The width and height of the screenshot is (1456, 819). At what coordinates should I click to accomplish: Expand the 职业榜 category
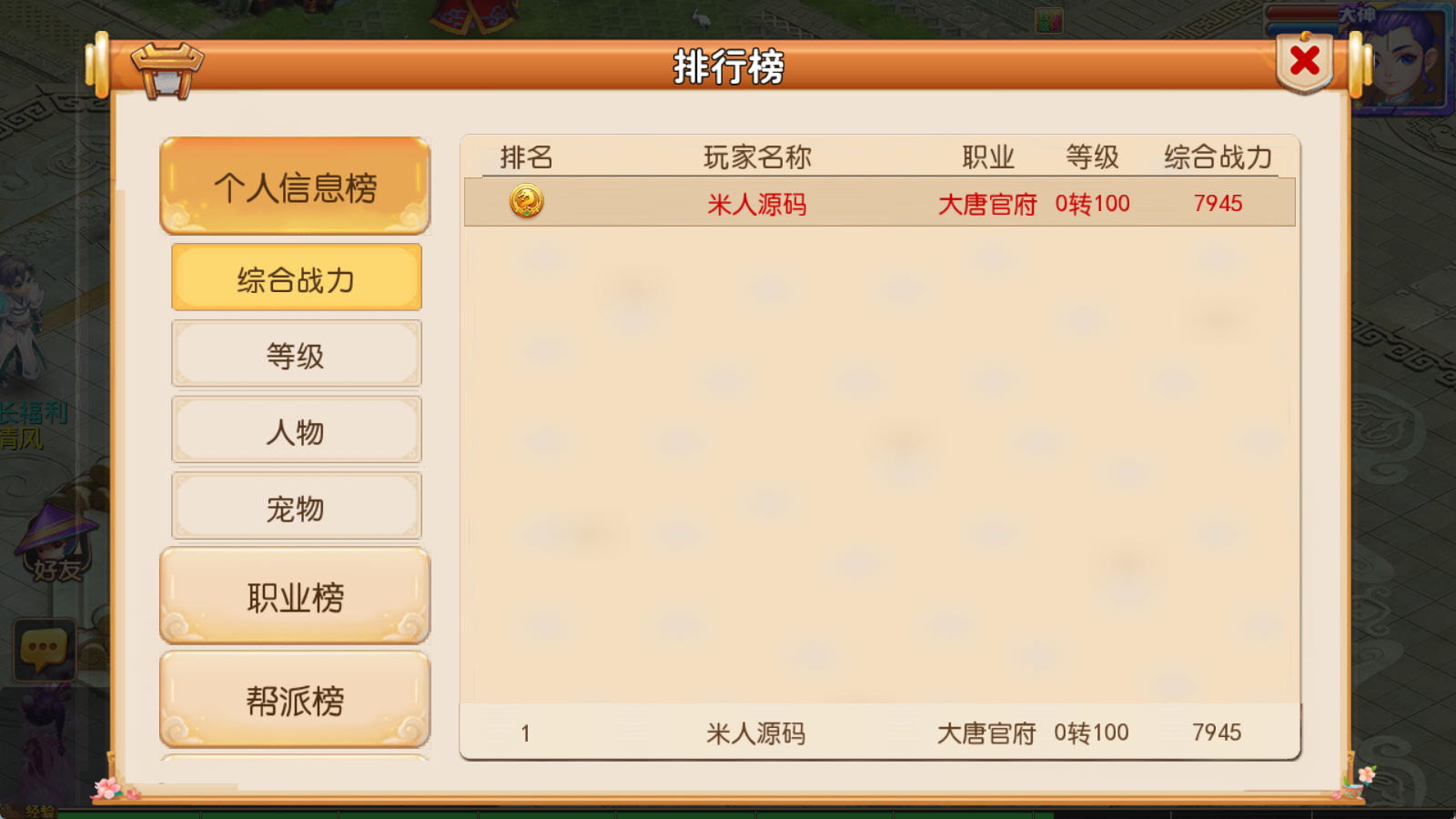click(x=295, y=597)
